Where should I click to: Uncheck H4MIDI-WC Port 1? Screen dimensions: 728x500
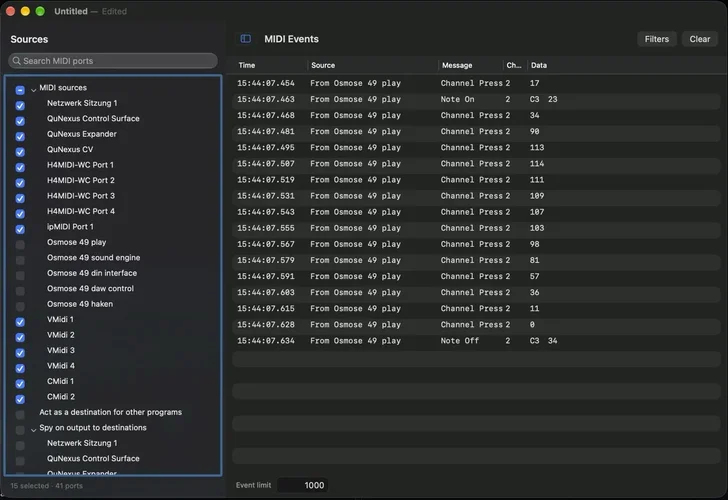click(20, 167)
